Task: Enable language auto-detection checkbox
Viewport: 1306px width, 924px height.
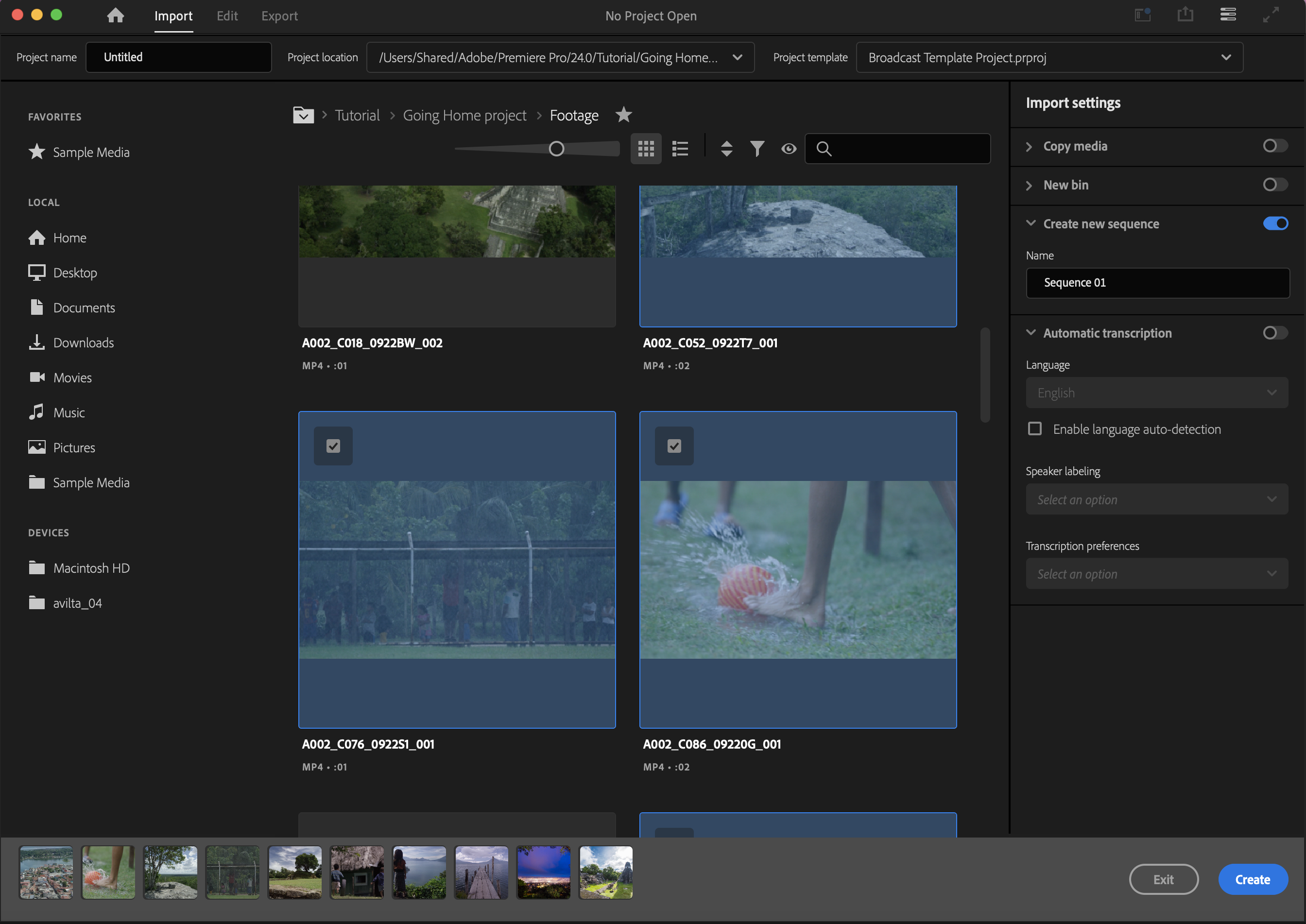Action: [x=1034, y=428]
